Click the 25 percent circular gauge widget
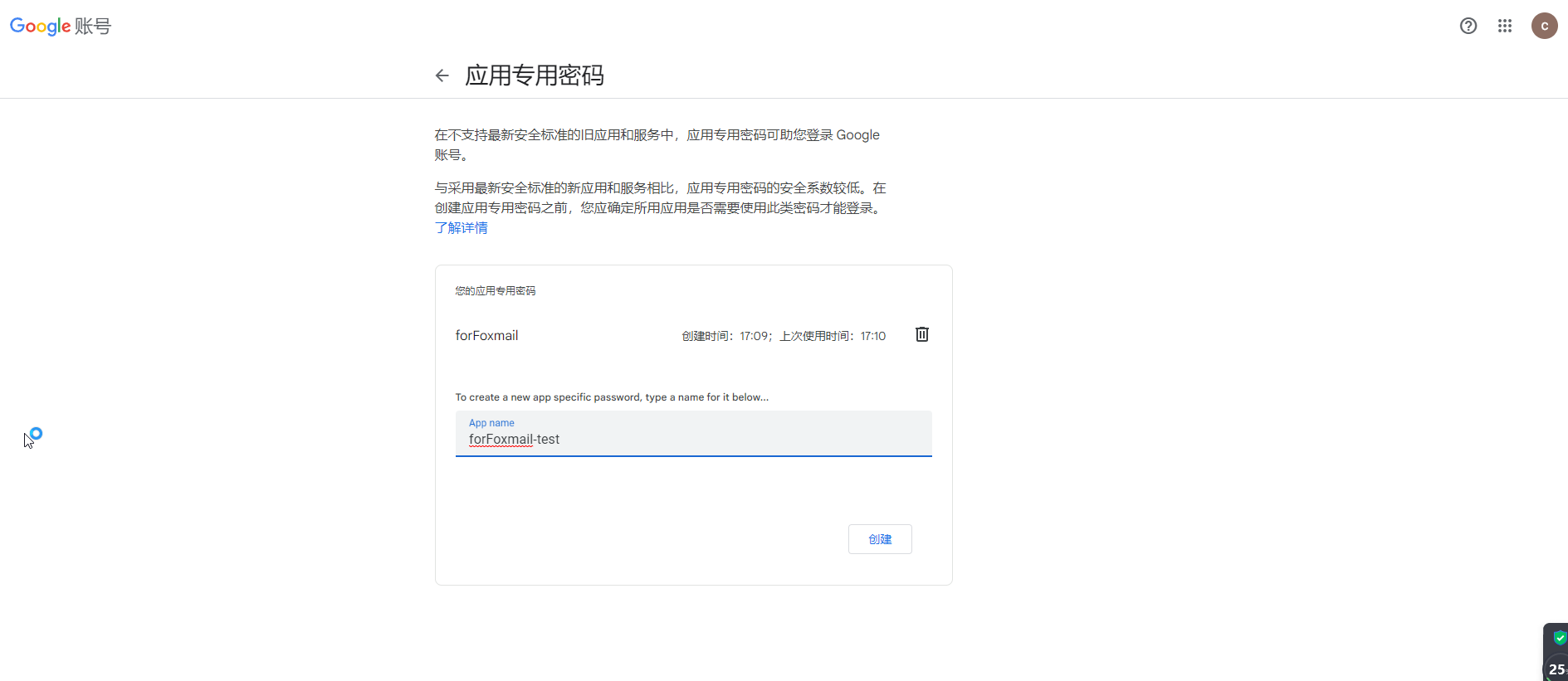Screen dimensions: 1568x681 tap(1556, 669)
